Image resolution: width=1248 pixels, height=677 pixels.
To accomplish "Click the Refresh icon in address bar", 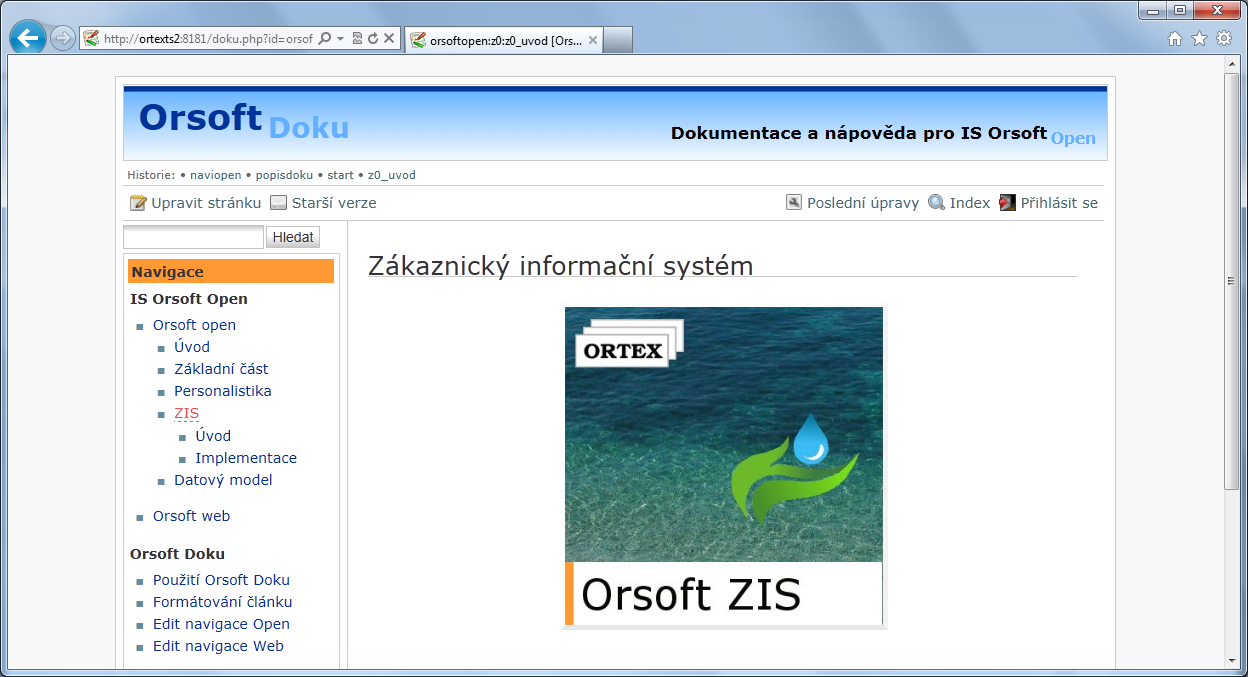I will tap(373, 38).
